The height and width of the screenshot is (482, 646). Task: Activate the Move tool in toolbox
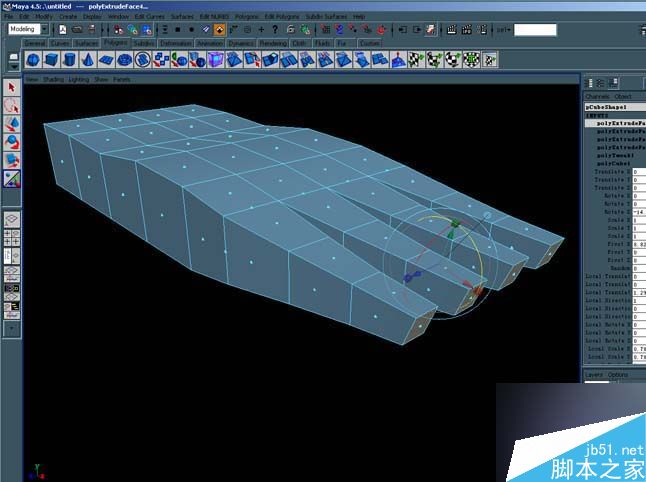12,124
